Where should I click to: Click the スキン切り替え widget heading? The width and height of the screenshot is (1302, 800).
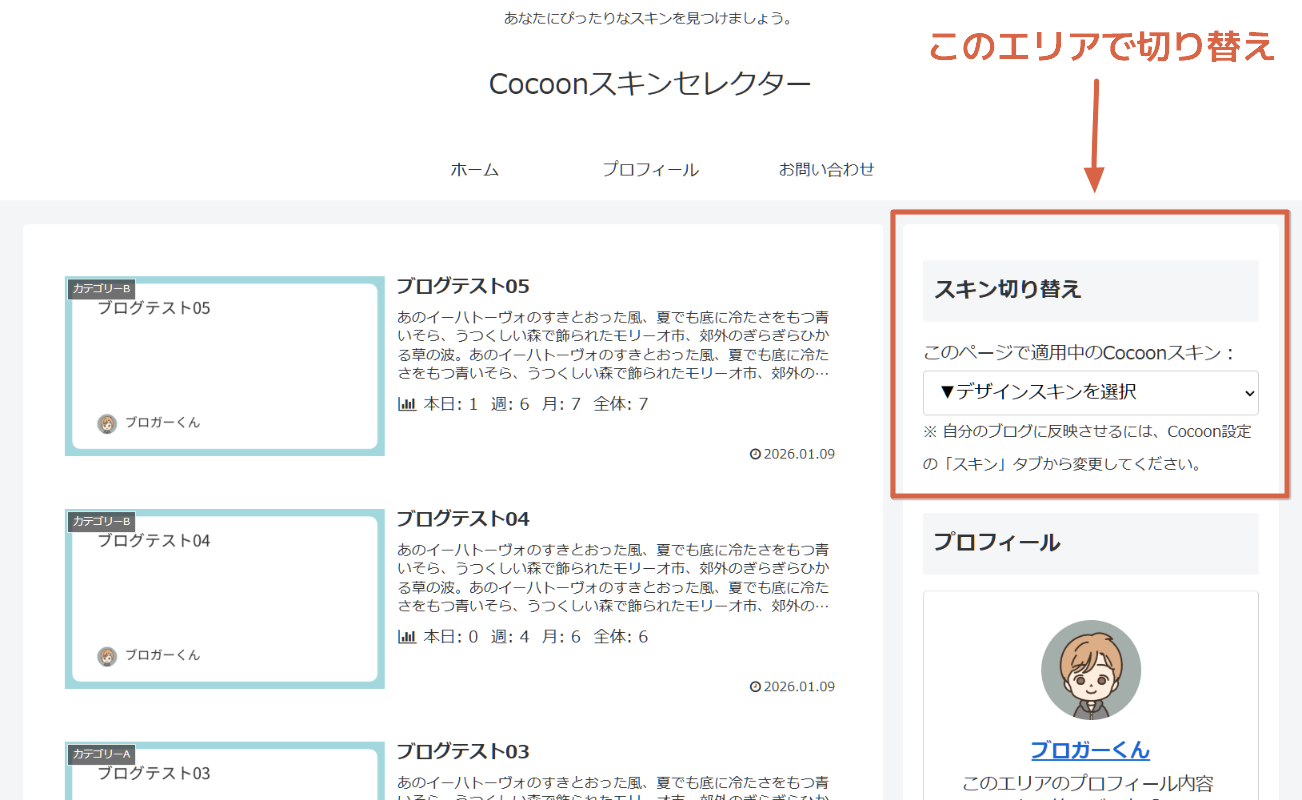click(1091, 291)
